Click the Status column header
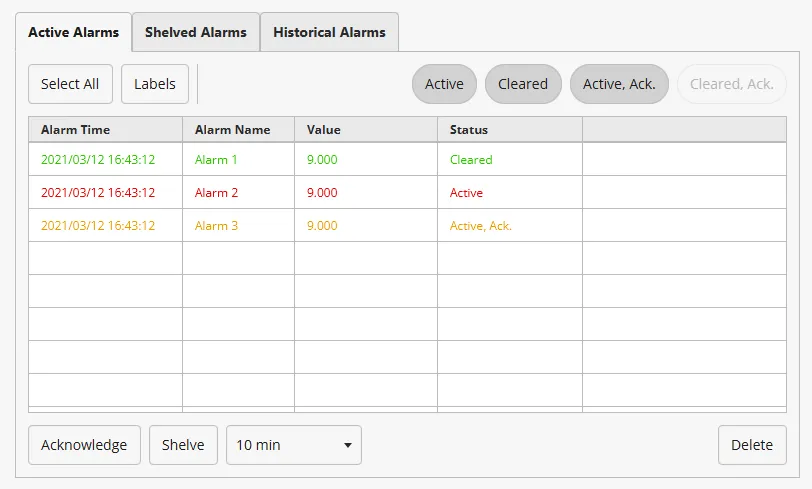The width and height of the screenshot is (812, 489). pyautogui.click(x=509, y=130)
